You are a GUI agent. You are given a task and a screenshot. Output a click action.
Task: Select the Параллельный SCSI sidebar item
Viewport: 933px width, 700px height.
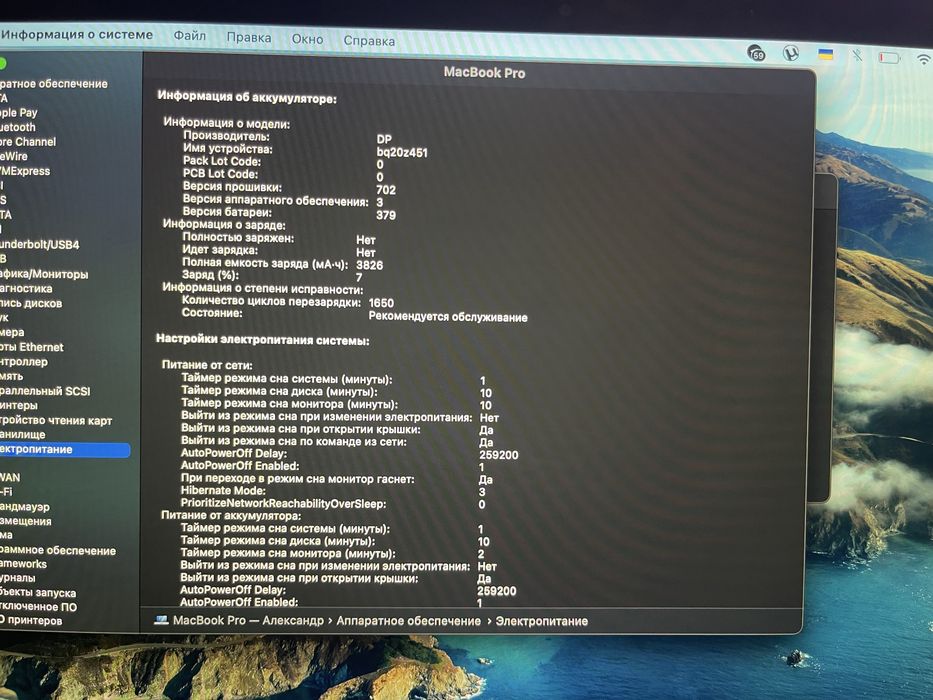click(45, 391)
